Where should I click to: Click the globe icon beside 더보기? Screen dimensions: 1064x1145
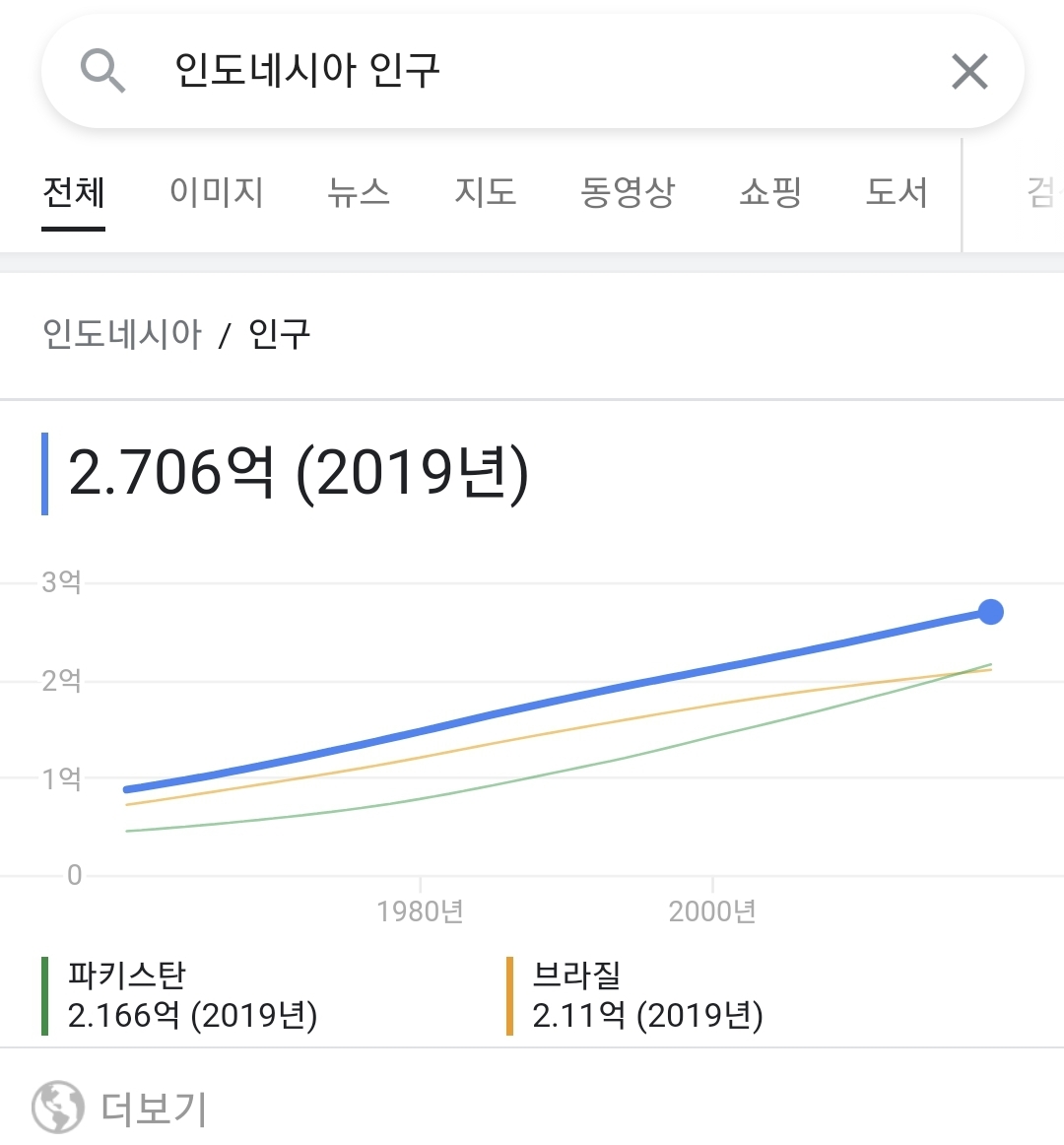coord(57,1108)
